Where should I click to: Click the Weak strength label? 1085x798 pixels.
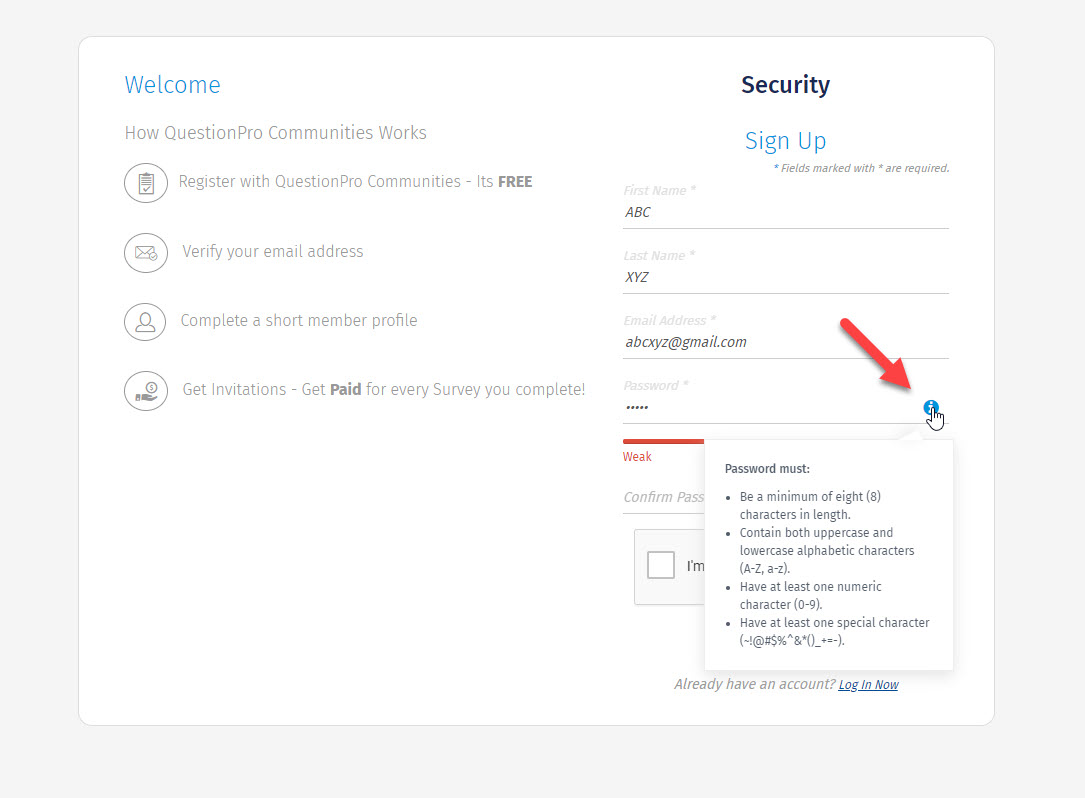tap(637, 457)
